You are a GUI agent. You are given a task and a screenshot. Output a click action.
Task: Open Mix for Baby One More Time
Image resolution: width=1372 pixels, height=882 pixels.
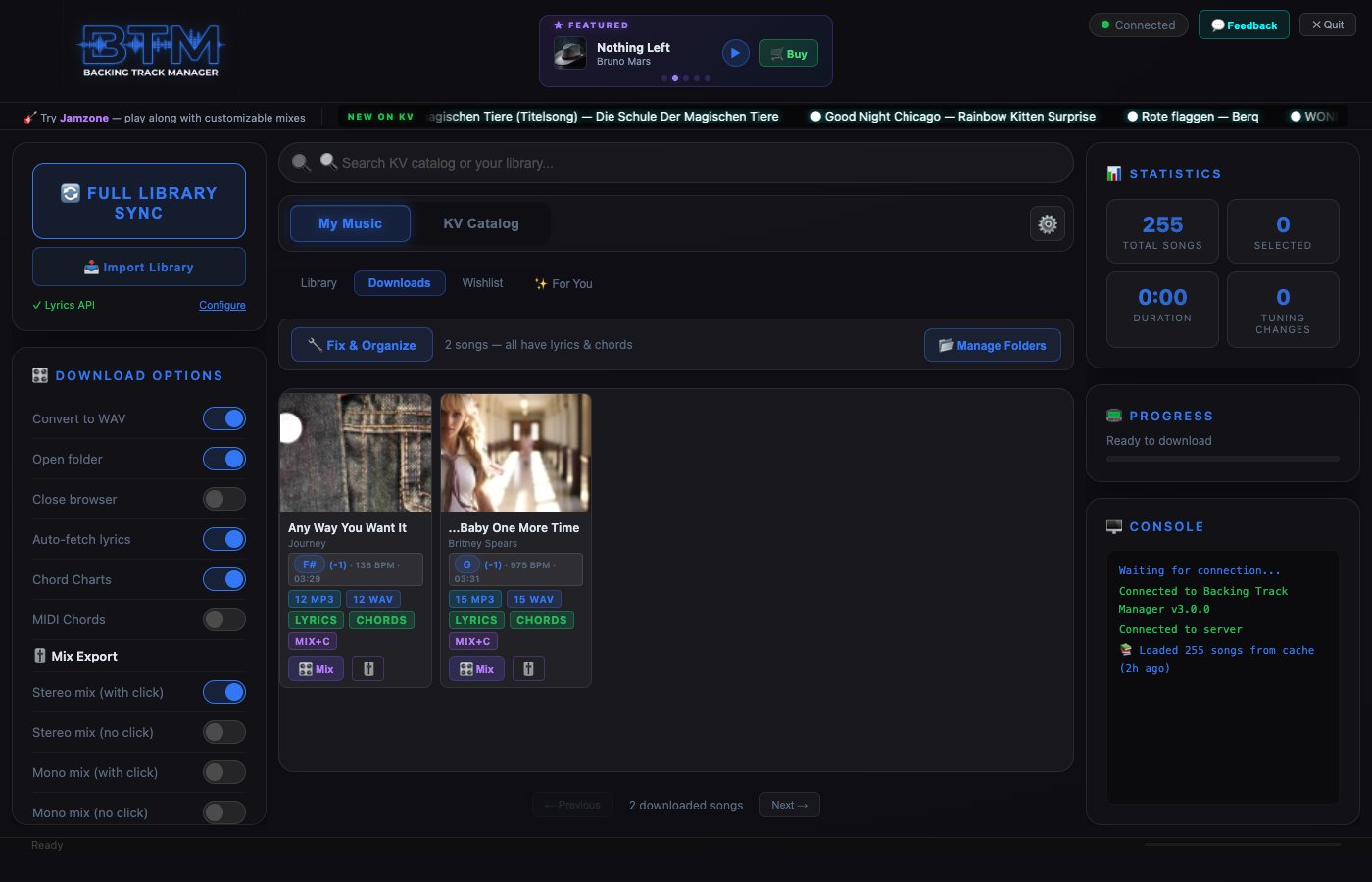pyautogui.click(x=476, y=668)
